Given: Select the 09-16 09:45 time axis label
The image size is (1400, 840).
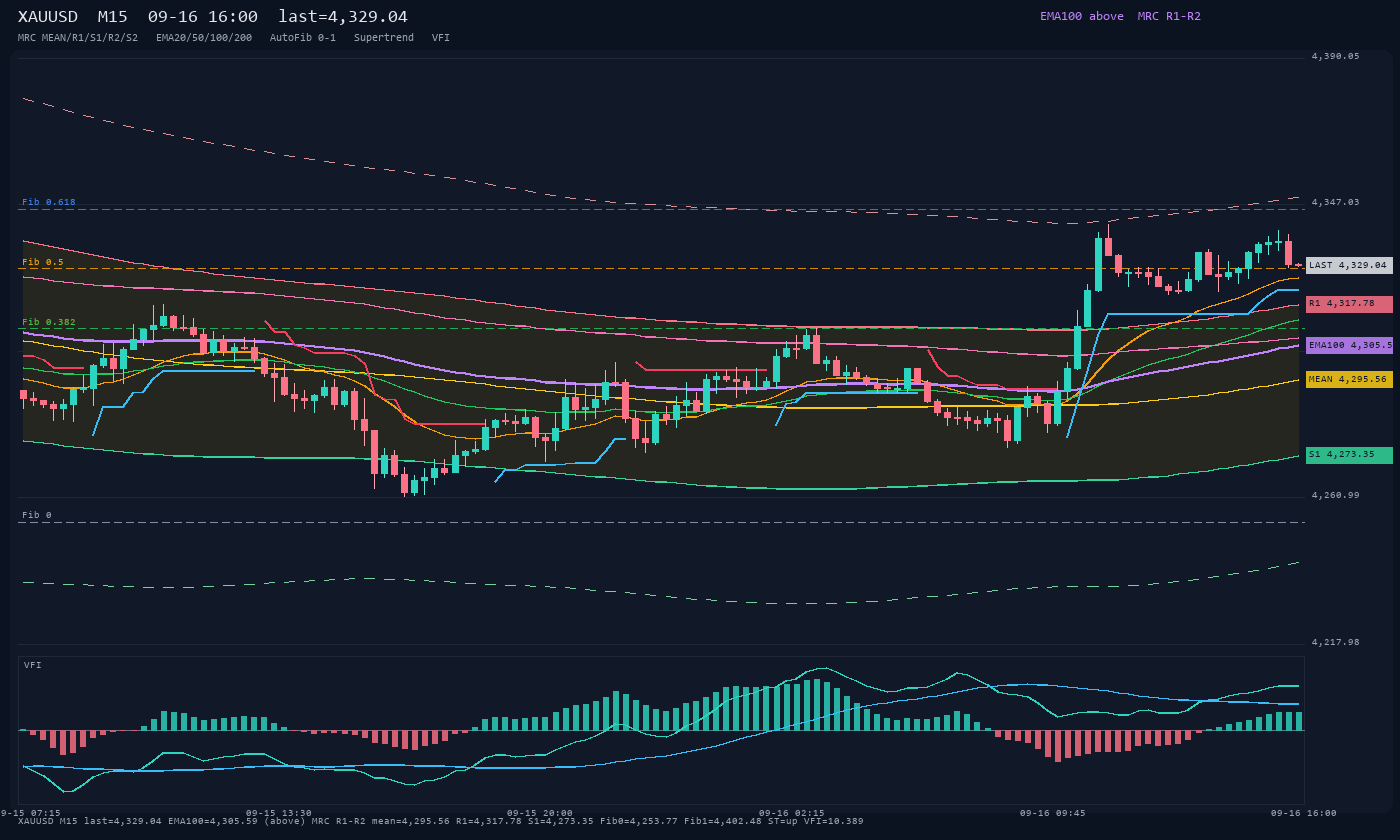Looking at the screenshot, I should coord(1053,813).
